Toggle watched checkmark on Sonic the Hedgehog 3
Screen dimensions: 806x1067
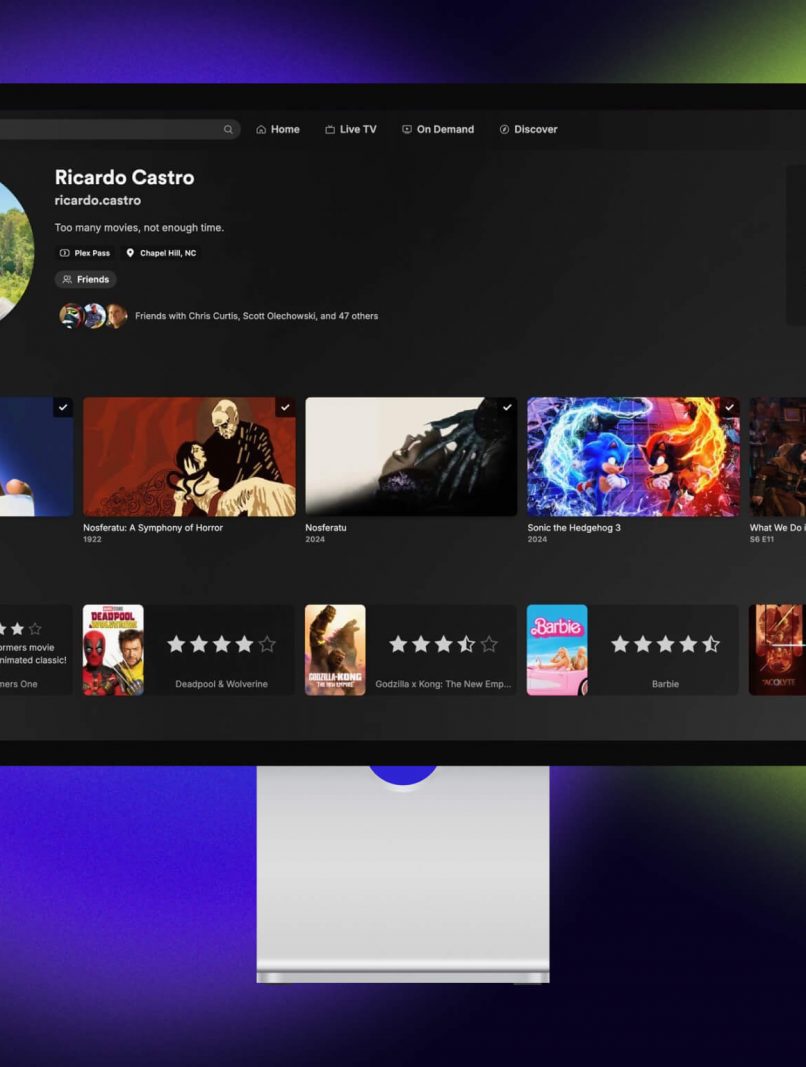[729, 408]
